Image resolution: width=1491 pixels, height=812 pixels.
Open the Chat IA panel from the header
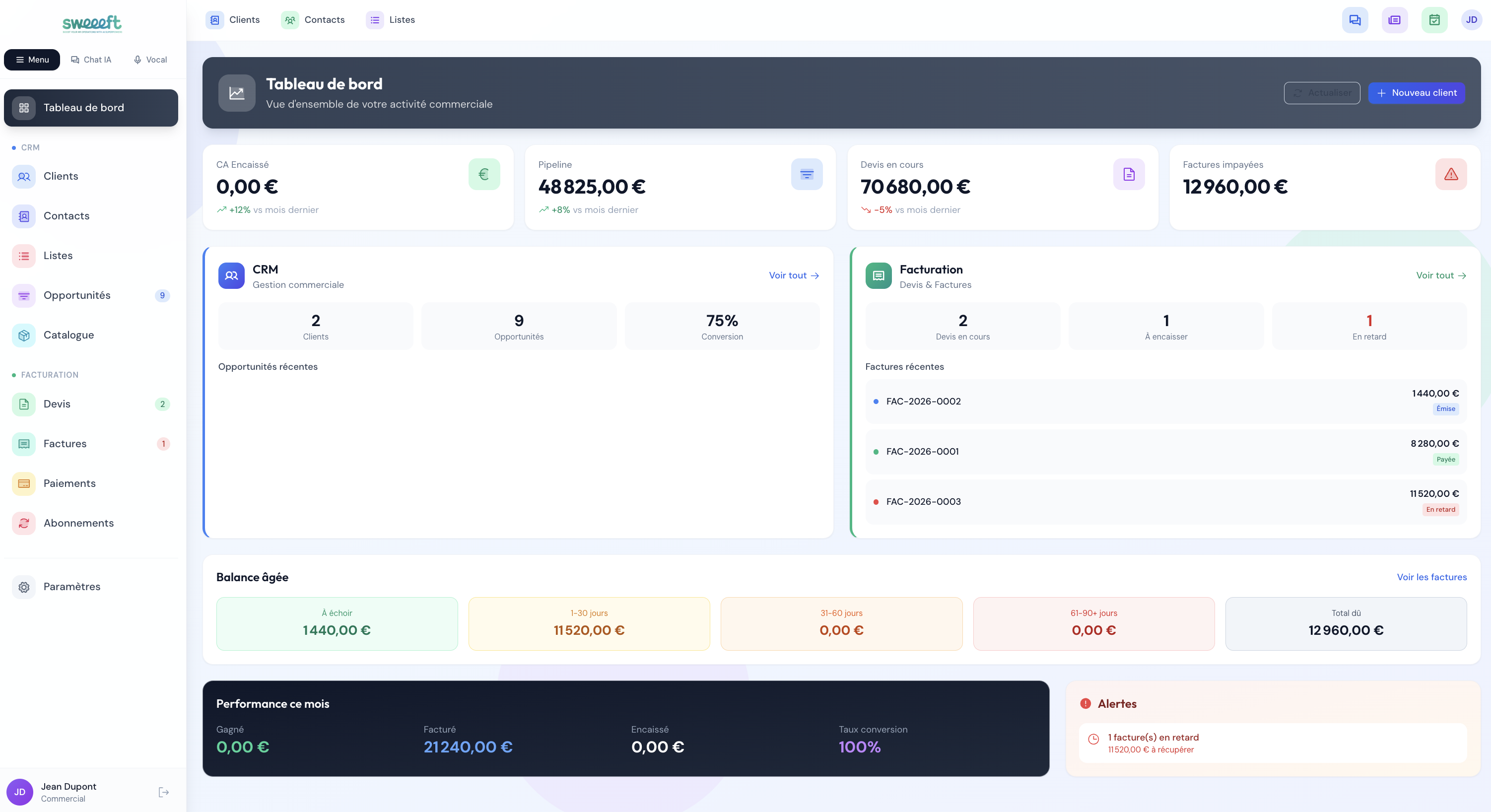coord(91,60)
